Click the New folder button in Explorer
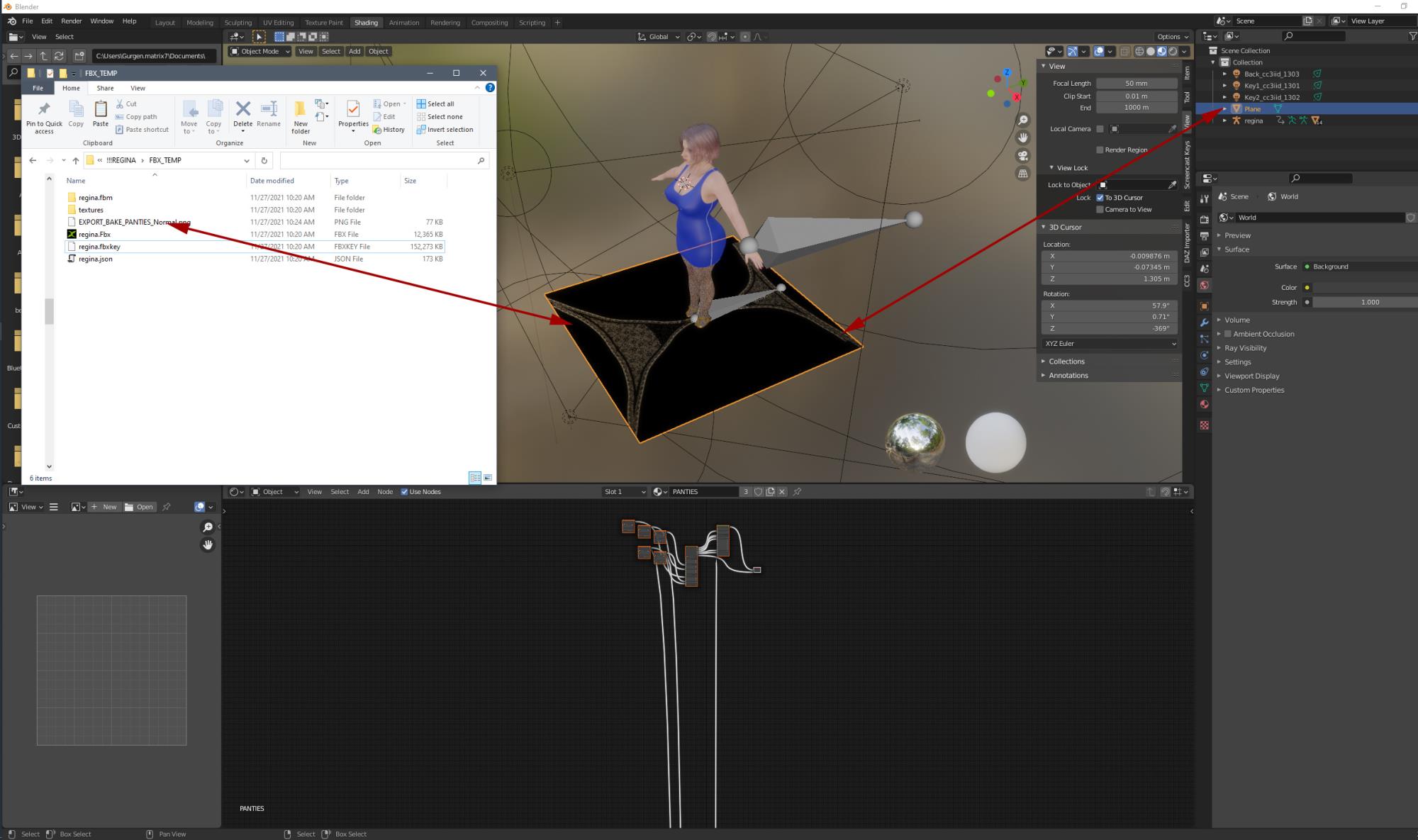 click(301, 117)
